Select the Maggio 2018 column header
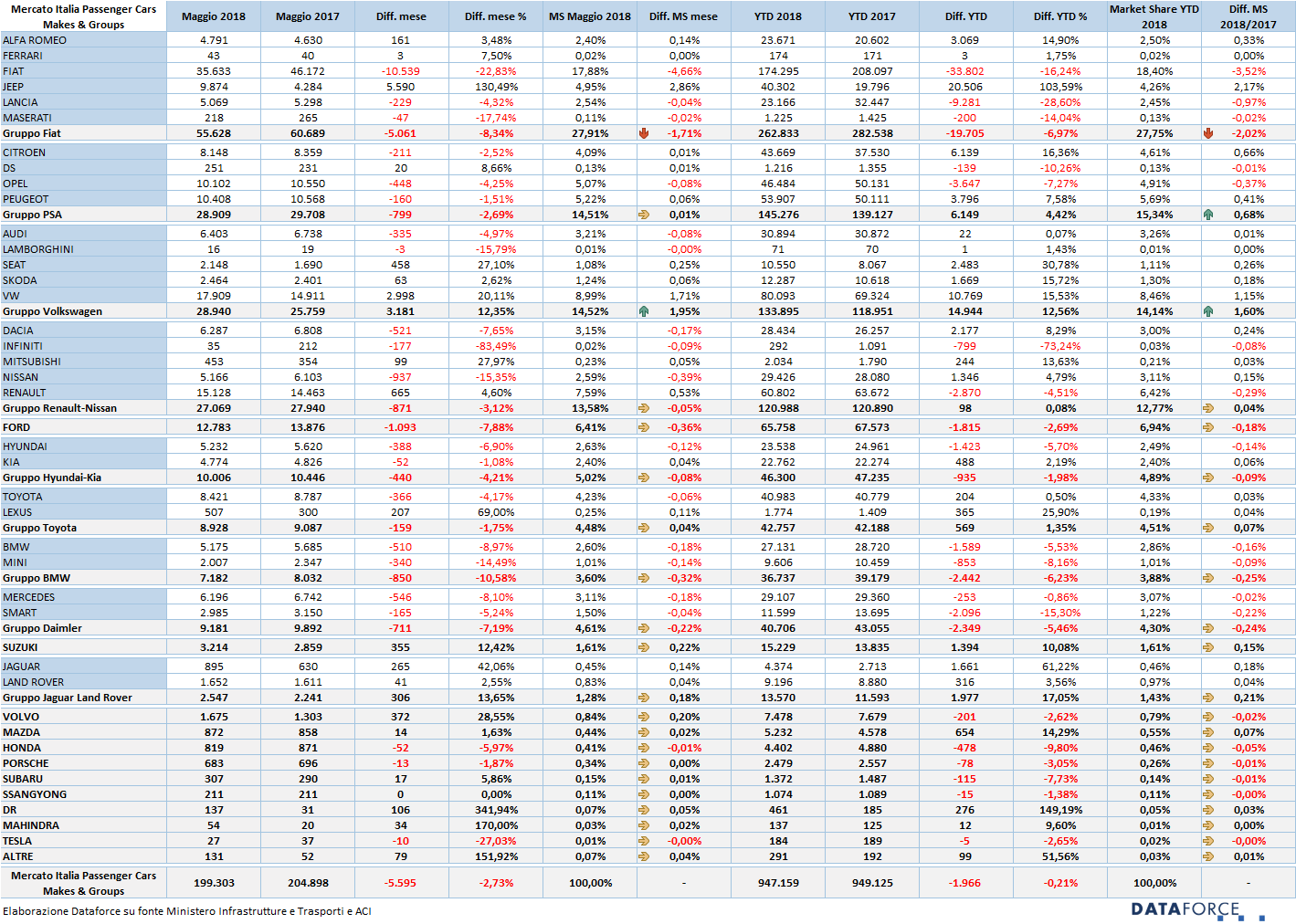Image resolution: width=1296 pixels, height=924 pixels. coord(214,16)
